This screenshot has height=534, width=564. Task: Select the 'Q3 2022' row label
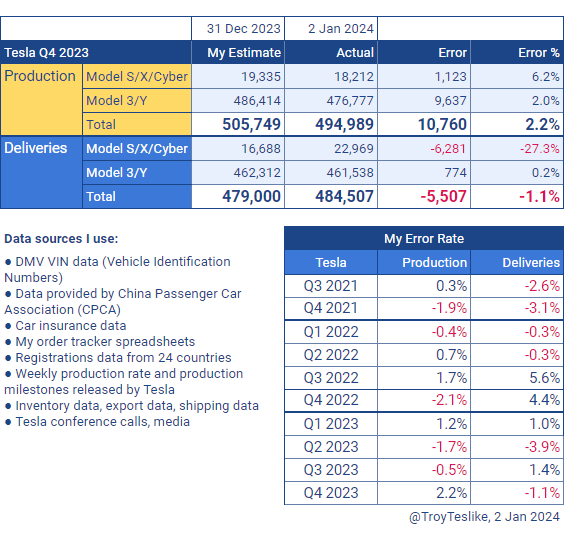(x=331, y=378)
